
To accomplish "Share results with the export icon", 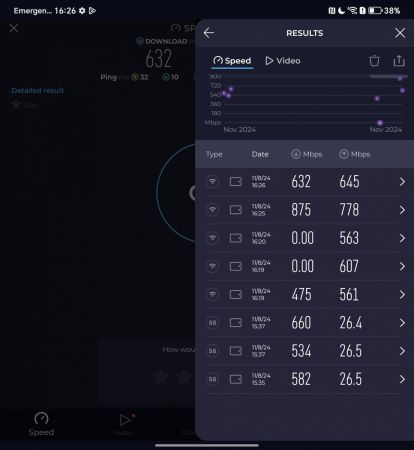I will pos(399,61).
